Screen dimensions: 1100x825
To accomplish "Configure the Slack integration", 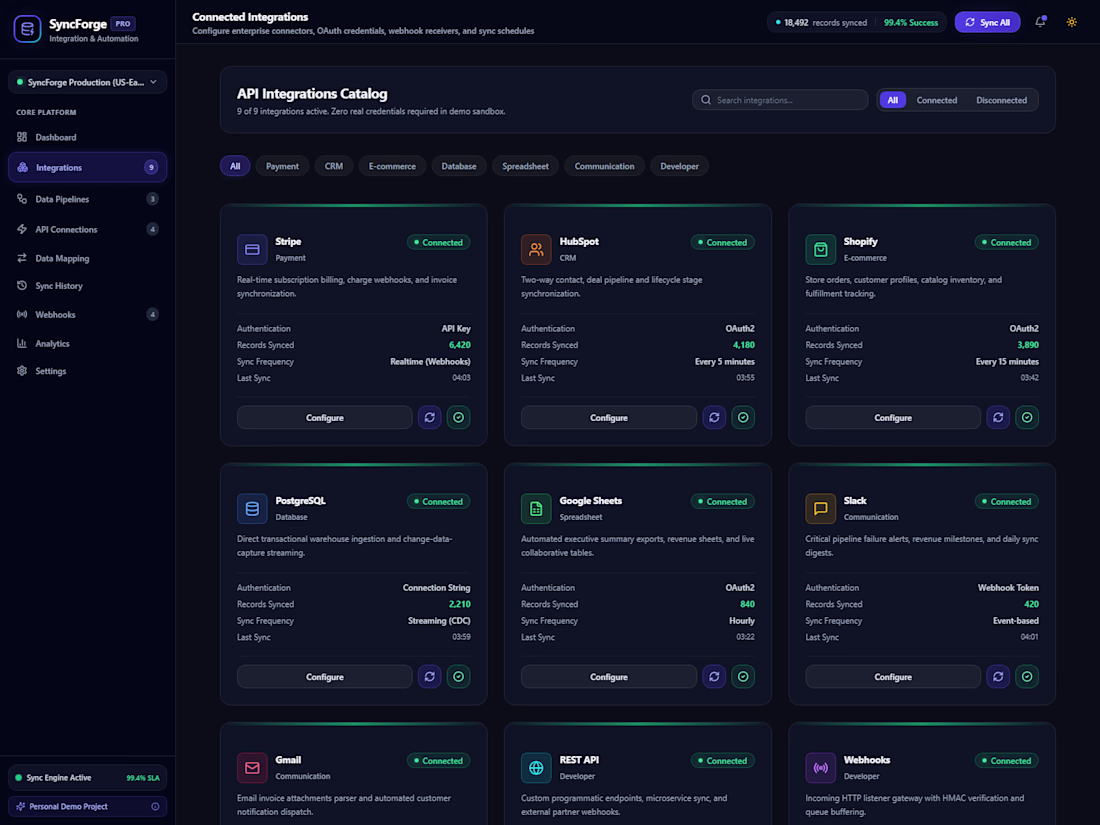I will (893, 677).
